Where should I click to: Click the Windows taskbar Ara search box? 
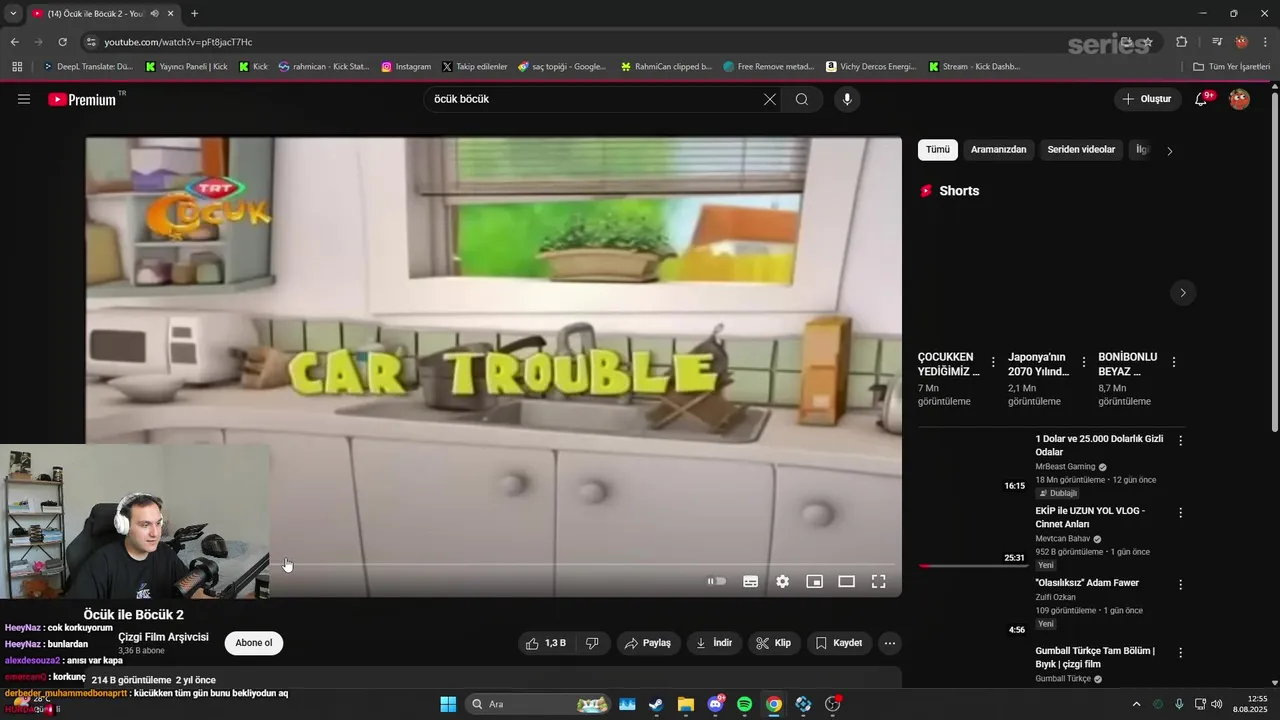[x=540, y=704]
